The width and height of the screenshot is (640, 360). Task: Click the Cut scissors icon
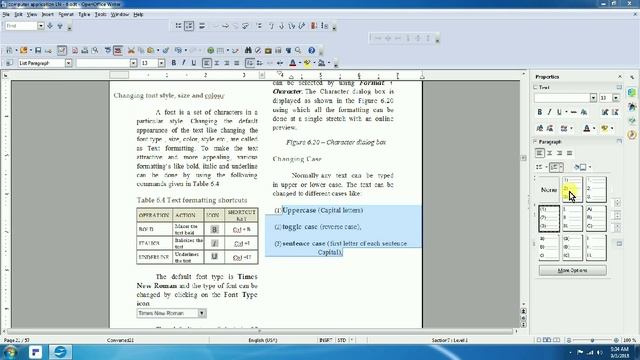[131, 50]
